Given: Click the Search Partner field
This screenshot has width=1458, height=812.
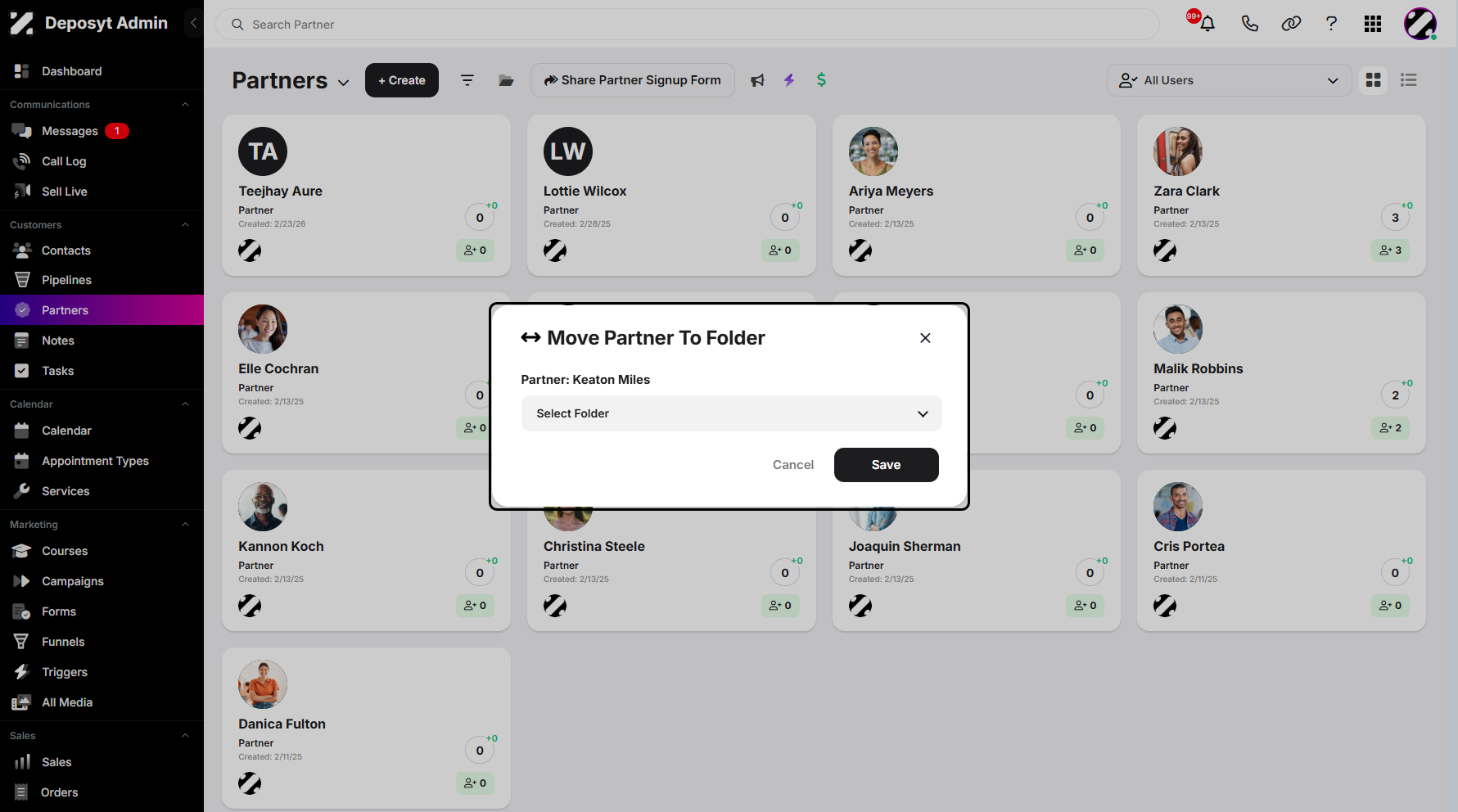Looking at the screenshot, I should [x=688, y=25].
